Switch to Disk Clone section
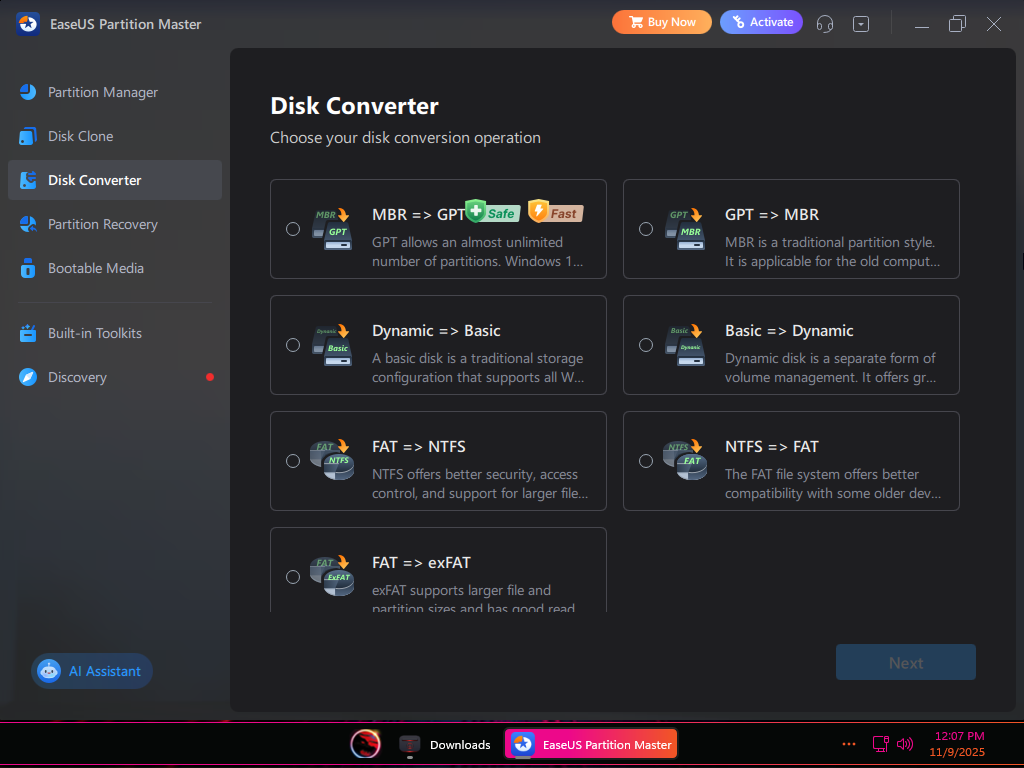1024x768 pixels. click(115, 136)
